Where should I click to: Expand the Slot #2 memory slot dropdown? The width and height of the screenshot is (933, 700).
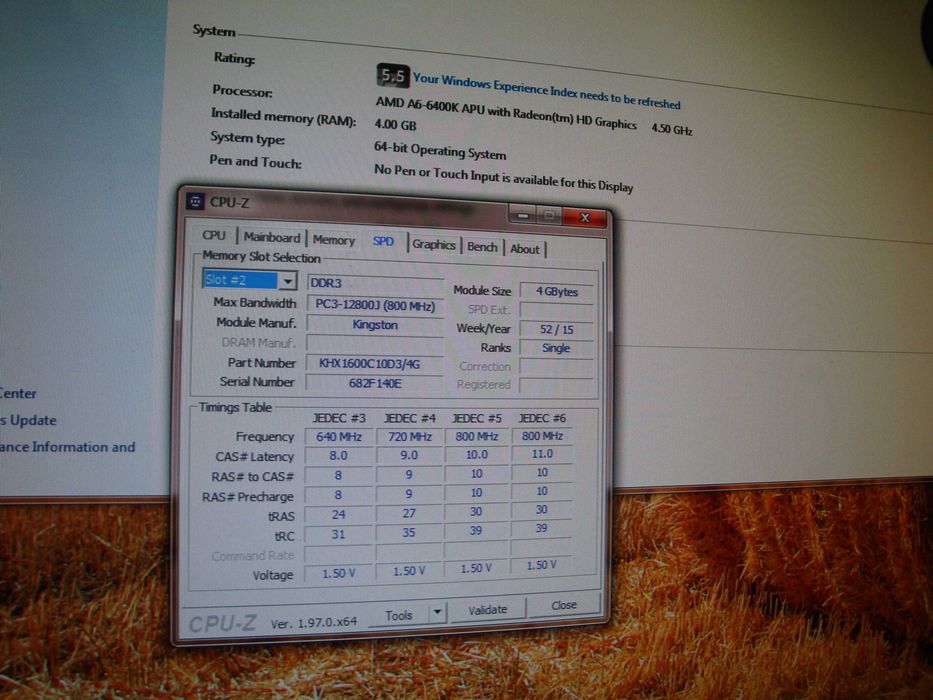[x=287, y=280]
